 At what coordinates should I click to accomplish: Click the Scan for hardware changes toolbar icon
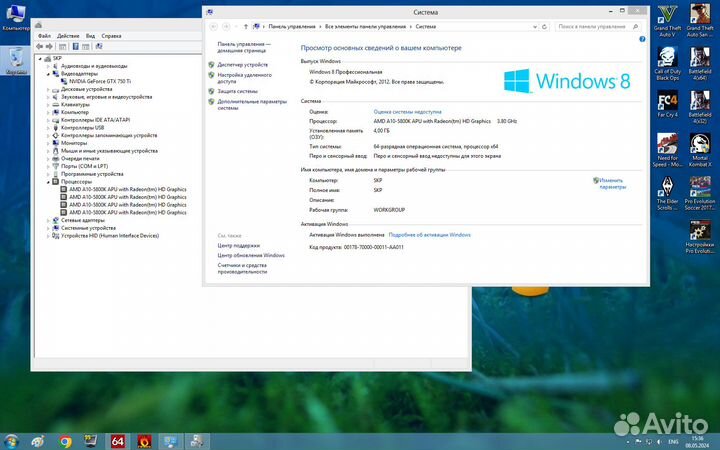tap(99, 46)
